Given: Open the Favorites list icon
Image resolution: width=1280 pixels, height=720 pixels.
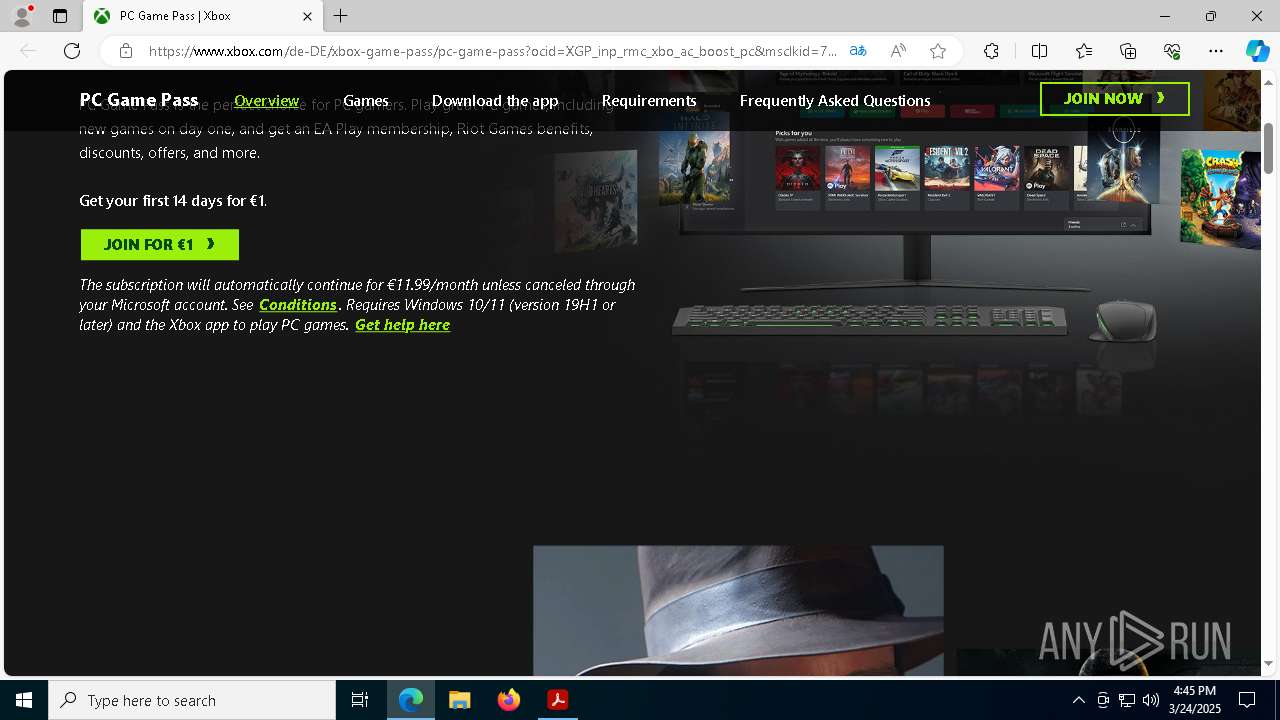Looking at the screenshot, I should point(1084,51).
